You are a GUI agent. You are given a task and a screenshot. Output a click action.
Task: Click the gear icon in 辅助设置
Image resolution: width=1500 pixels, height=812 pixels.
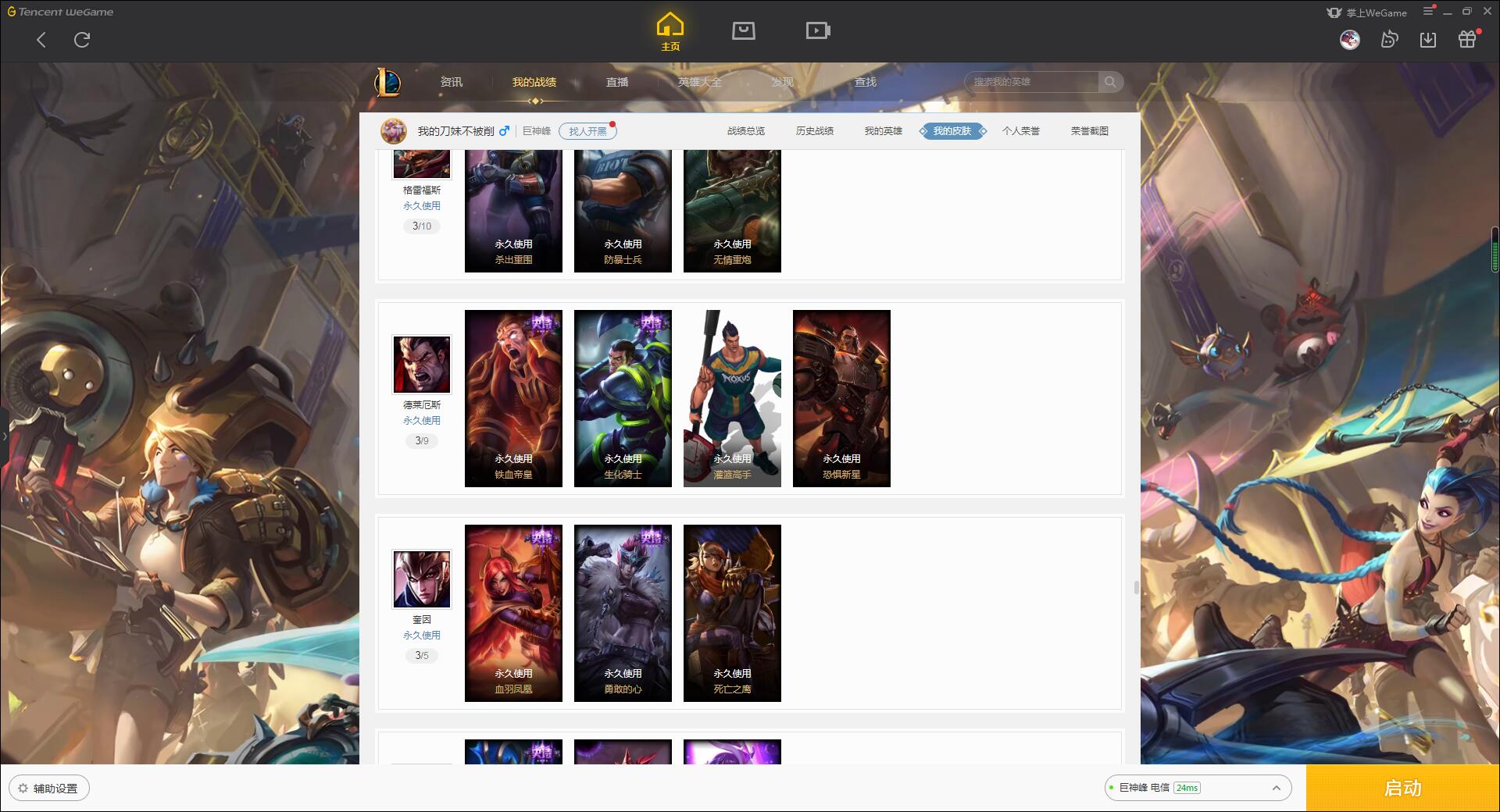pyautogui.click(x=23, y=788)
